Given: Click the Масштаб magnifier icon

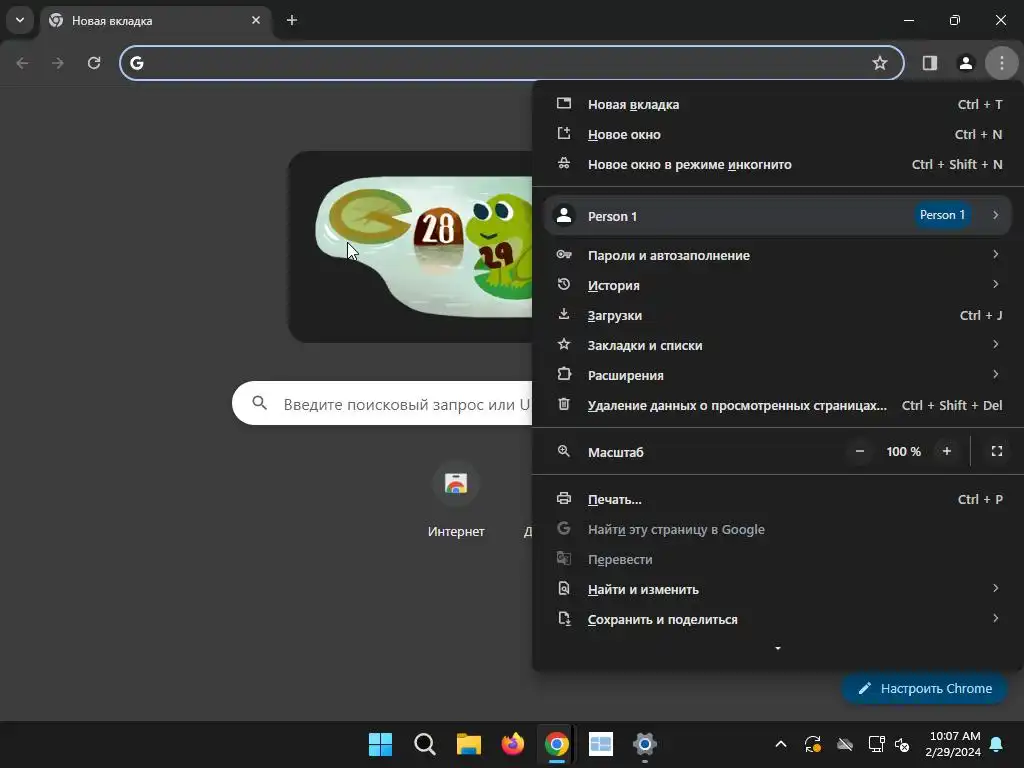Looking at the screenshot, I should [564, 451].
